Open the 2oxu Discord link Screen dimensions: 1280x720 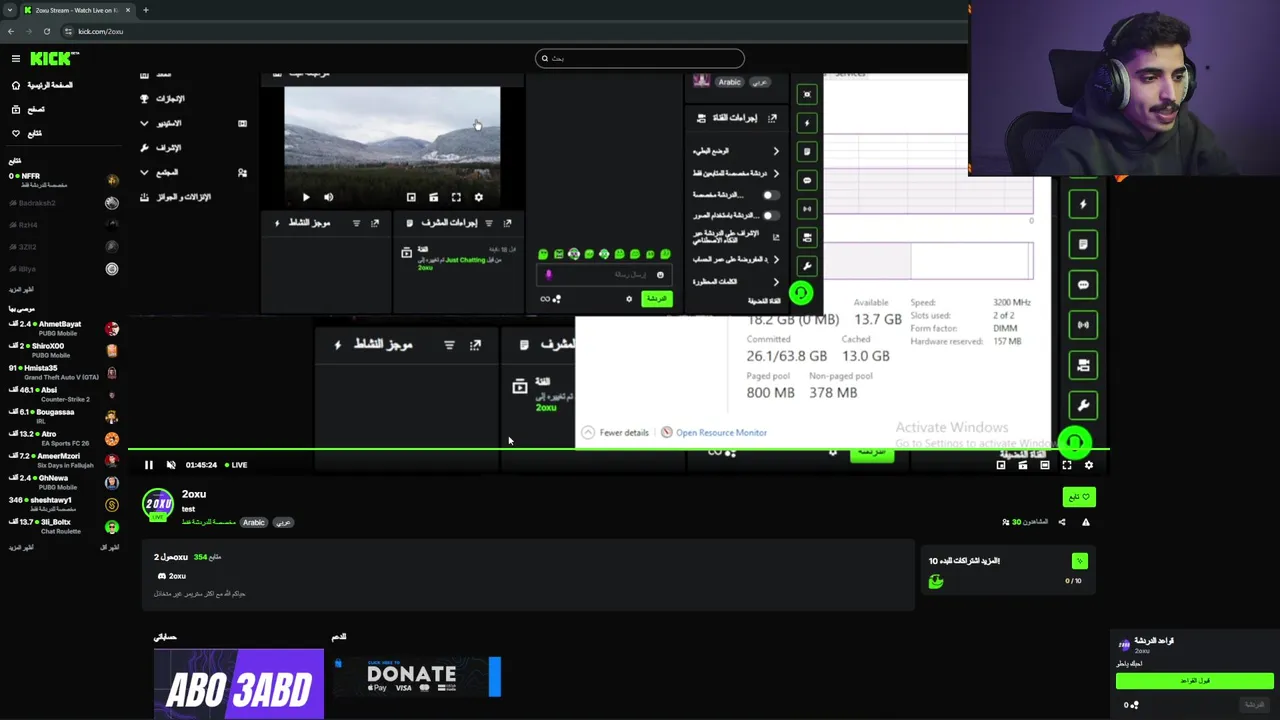(x=172, y=576)
